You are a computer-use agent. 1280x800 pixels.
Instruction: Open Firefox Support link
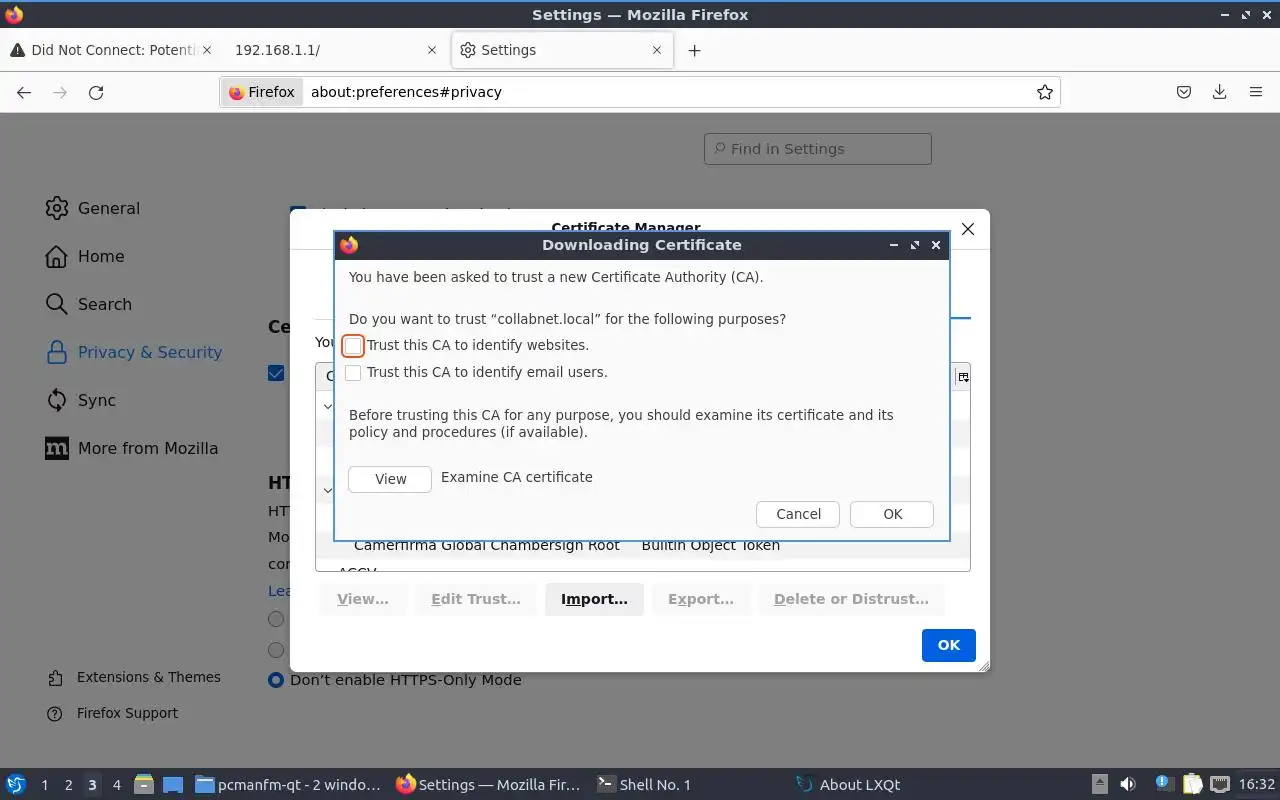[x=113, y=713]
